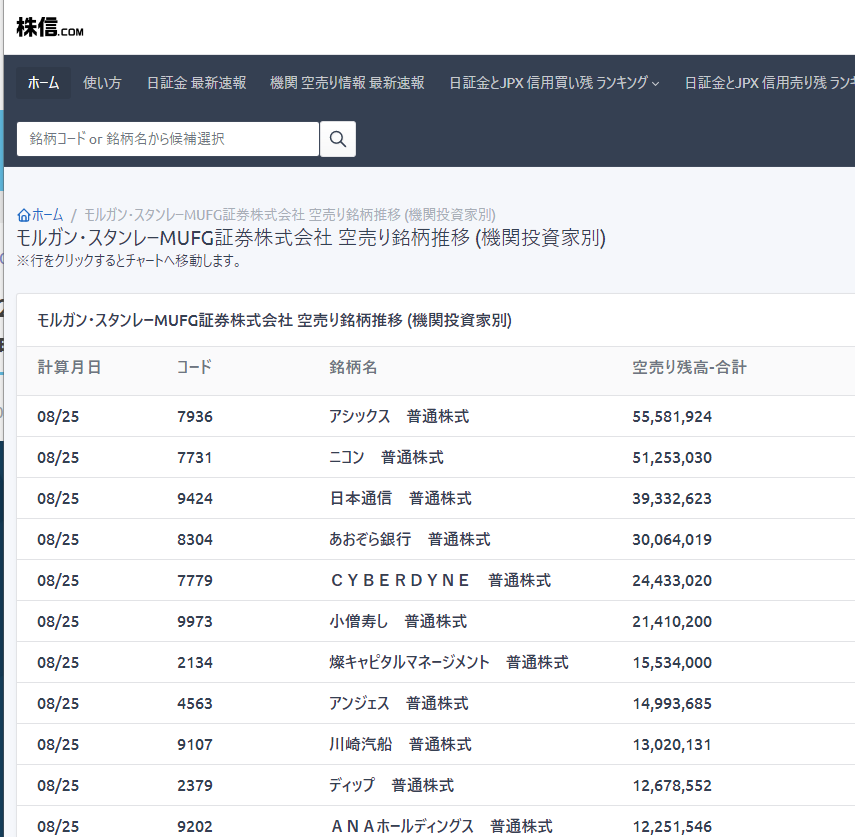
Task: Open the アシックス row chart
Action: click(x=398, y=416)
